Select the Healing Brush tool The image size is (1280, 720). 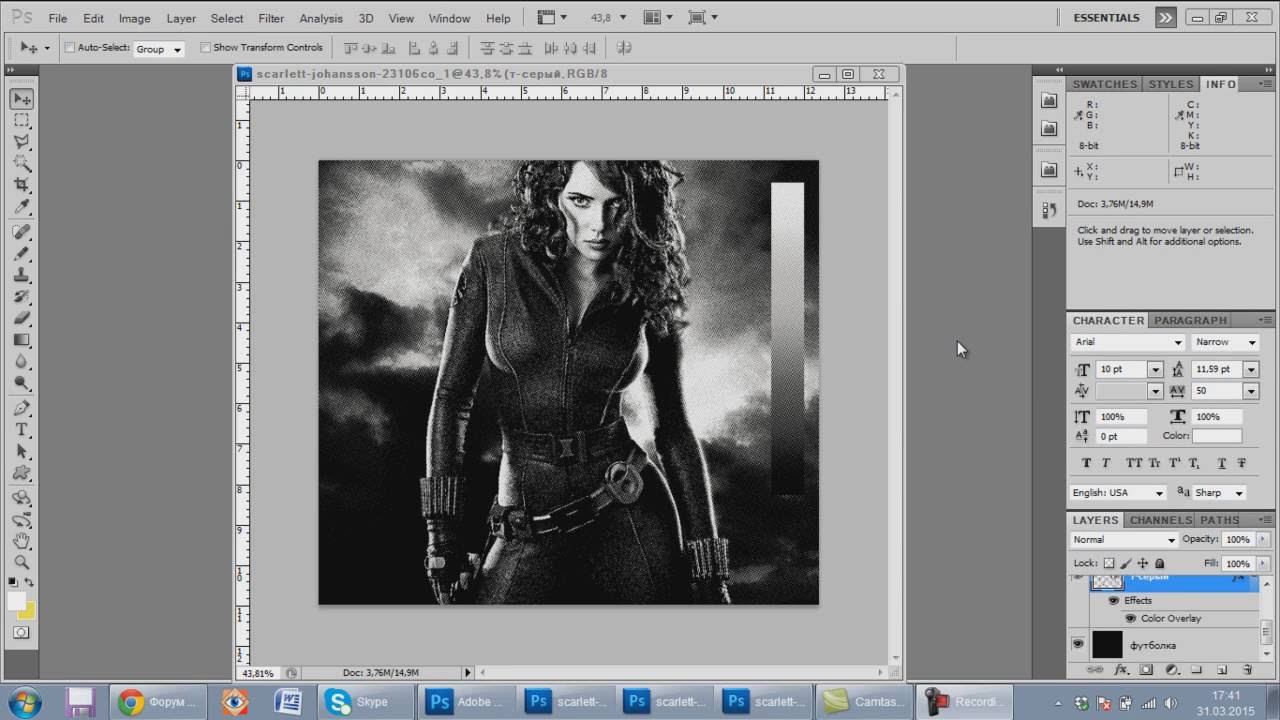(x=22, y=232)
